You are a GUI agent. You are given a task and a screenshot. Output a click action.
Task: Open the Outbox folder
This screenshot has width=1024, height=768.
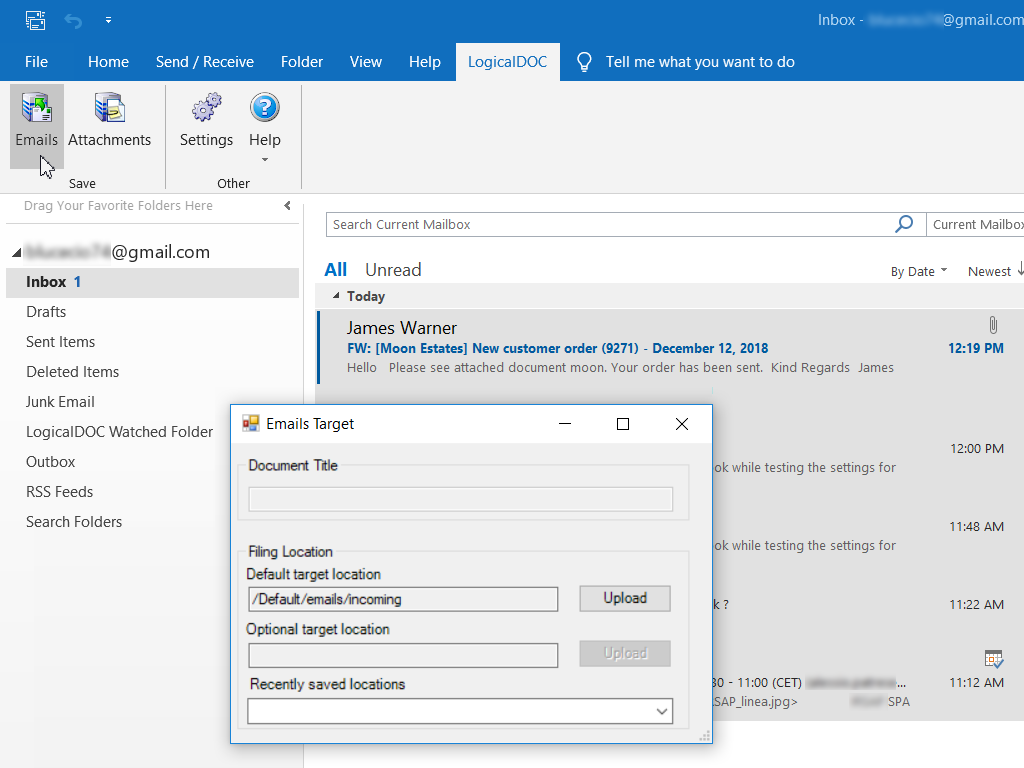click(50, 462)
